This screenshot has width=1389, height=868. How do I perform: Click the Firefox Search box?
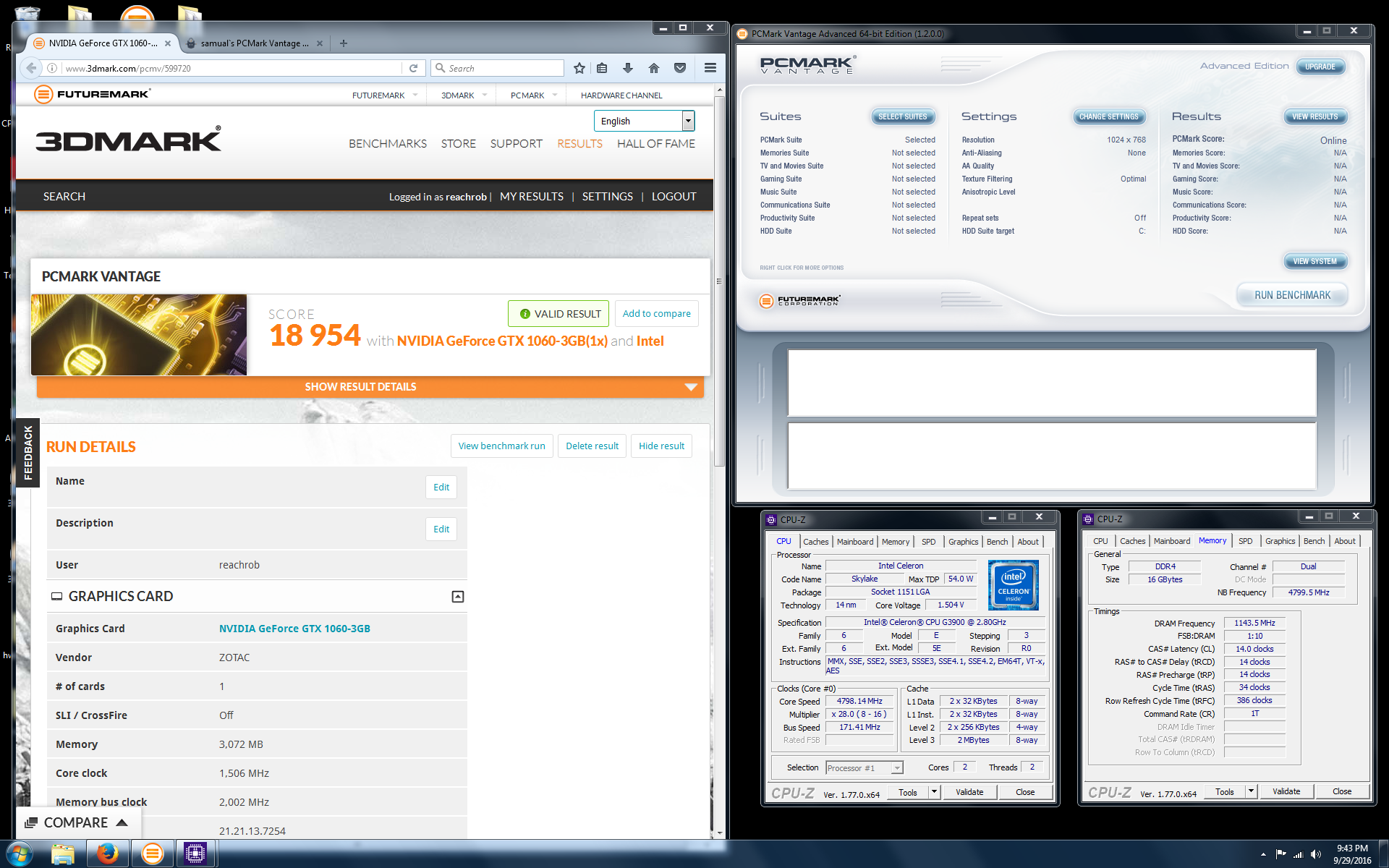[x=497, y=68]
